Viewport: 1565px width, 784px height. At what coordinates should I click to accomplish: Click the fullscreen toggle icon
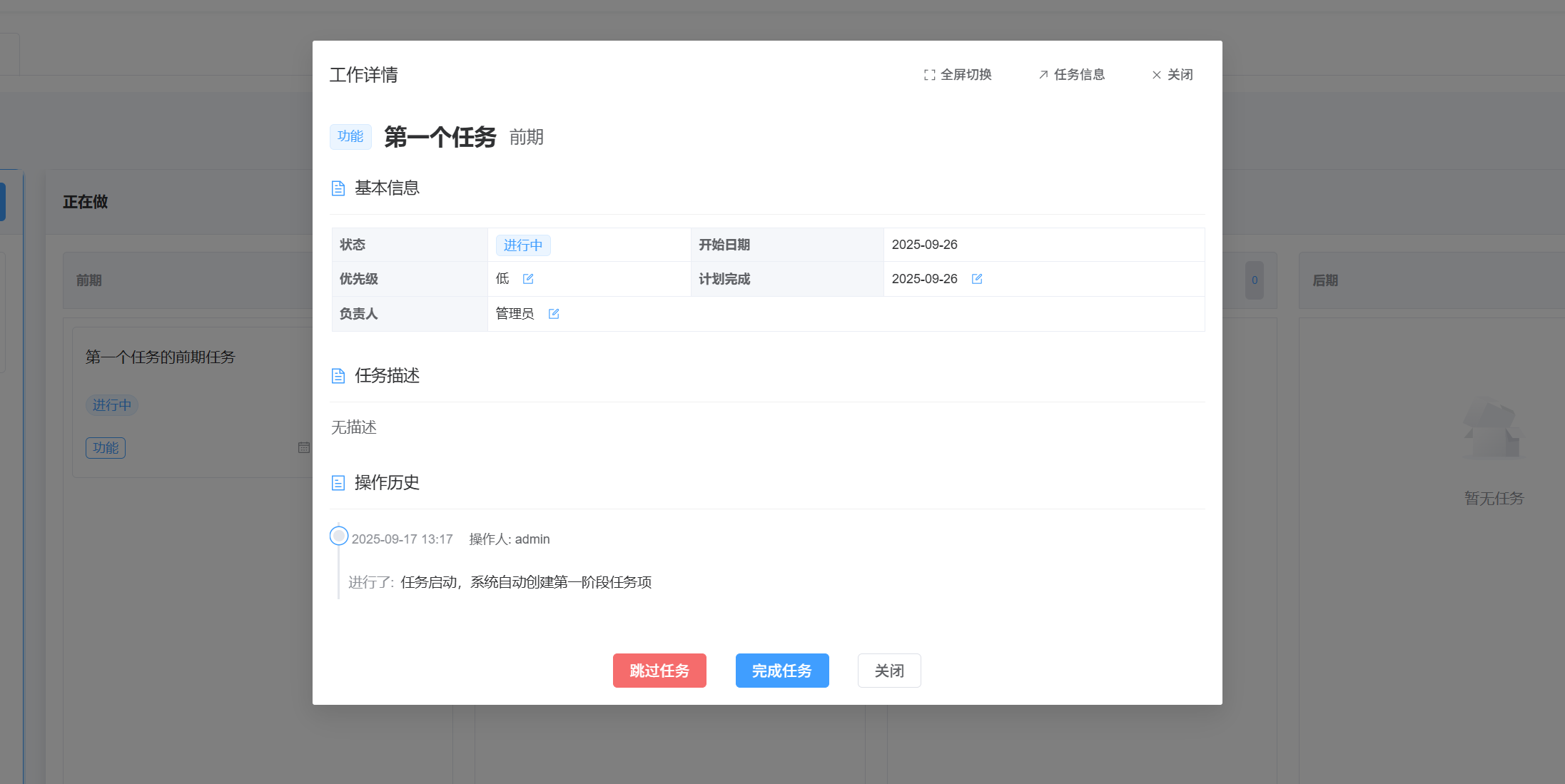(x=929, y=75)
